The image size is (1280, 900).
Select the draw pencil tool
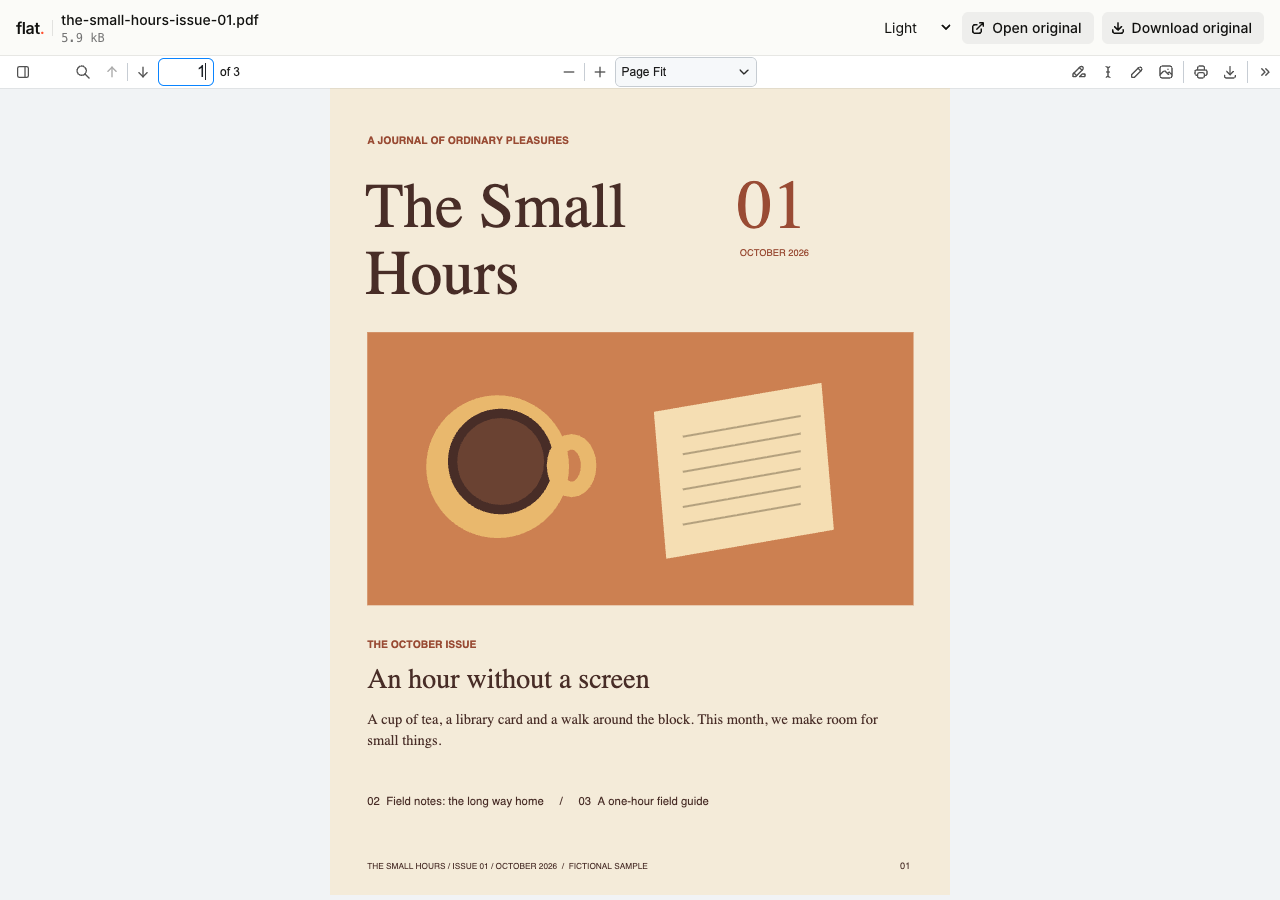tap(1137, 72)
